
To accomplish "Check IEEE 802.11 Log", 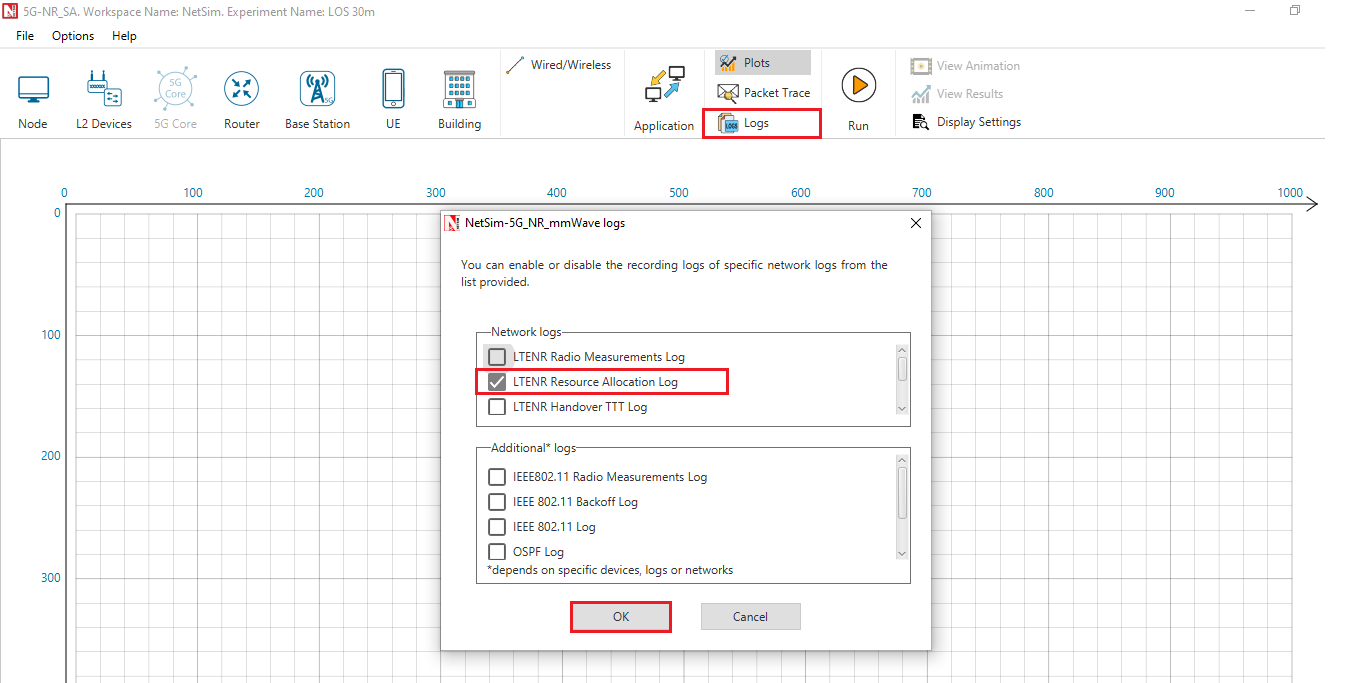I will click(497, 527).
